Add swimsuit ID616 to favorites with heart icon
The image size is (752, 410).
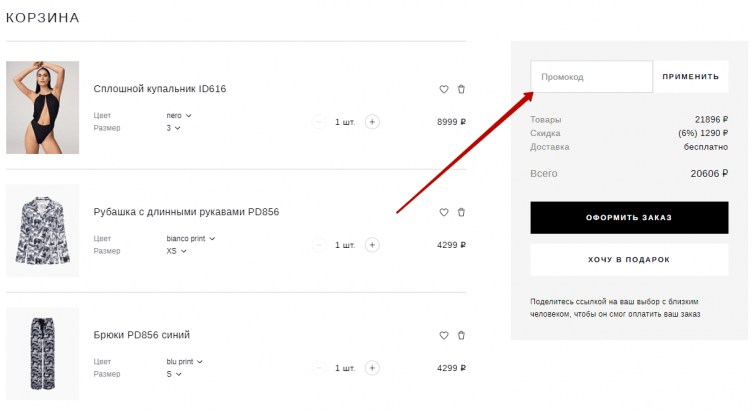point(444,89)
